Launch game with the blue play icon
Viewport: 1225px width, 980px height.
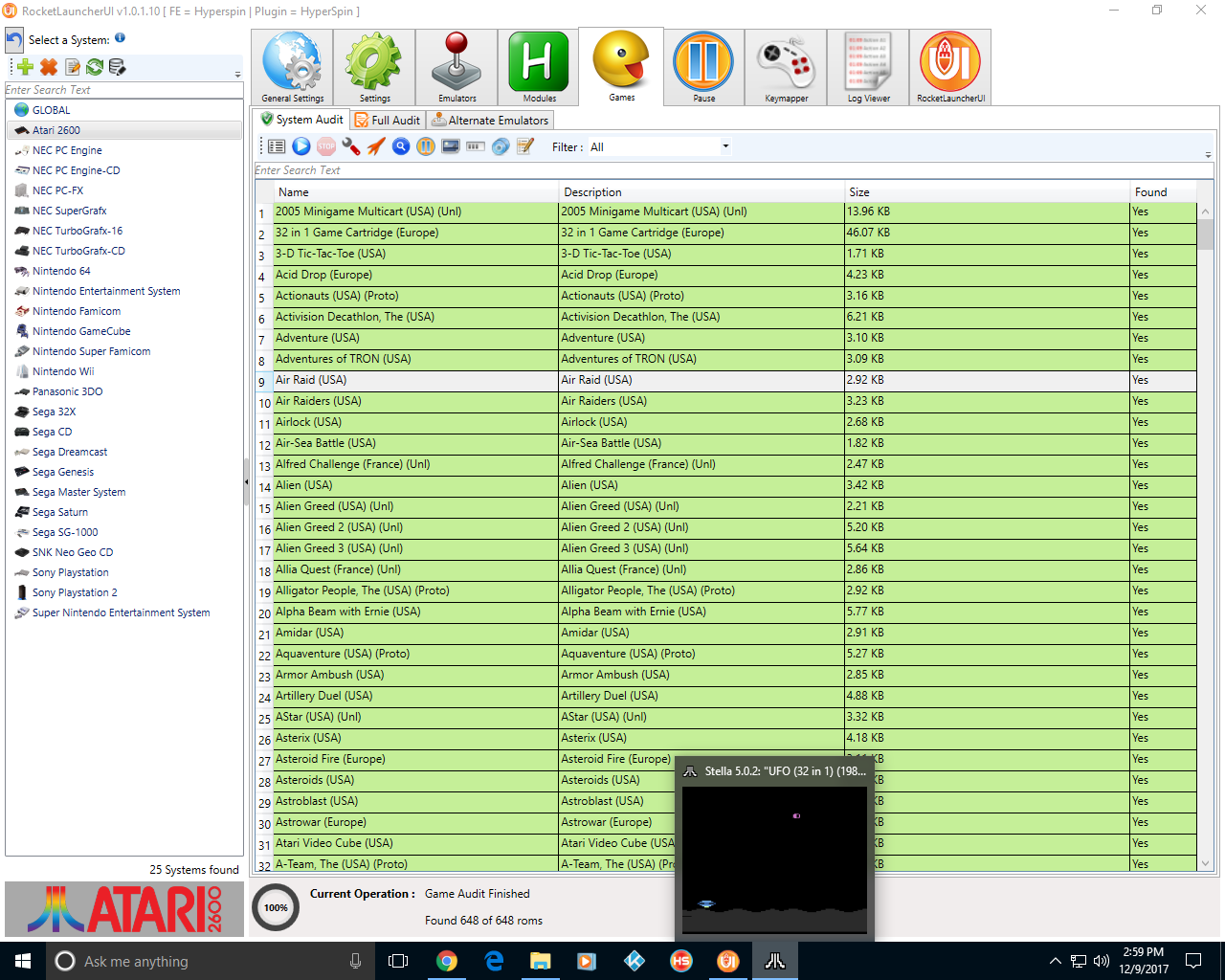click(x=301, y=146)
